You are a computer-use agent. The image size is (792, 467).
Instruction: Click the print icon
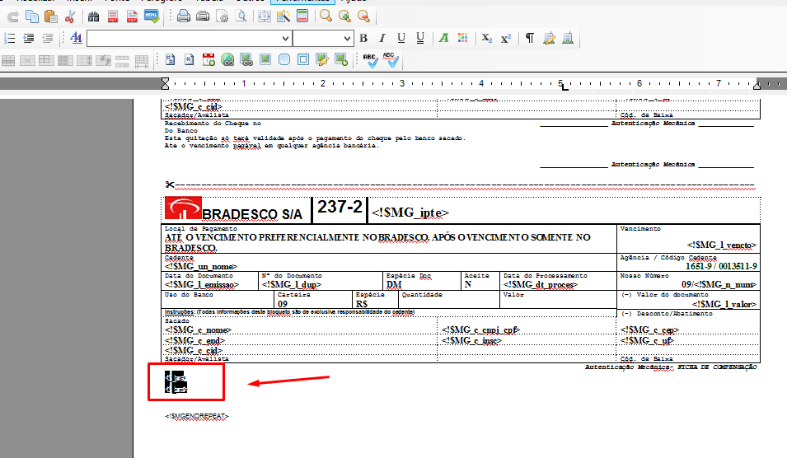183,17
